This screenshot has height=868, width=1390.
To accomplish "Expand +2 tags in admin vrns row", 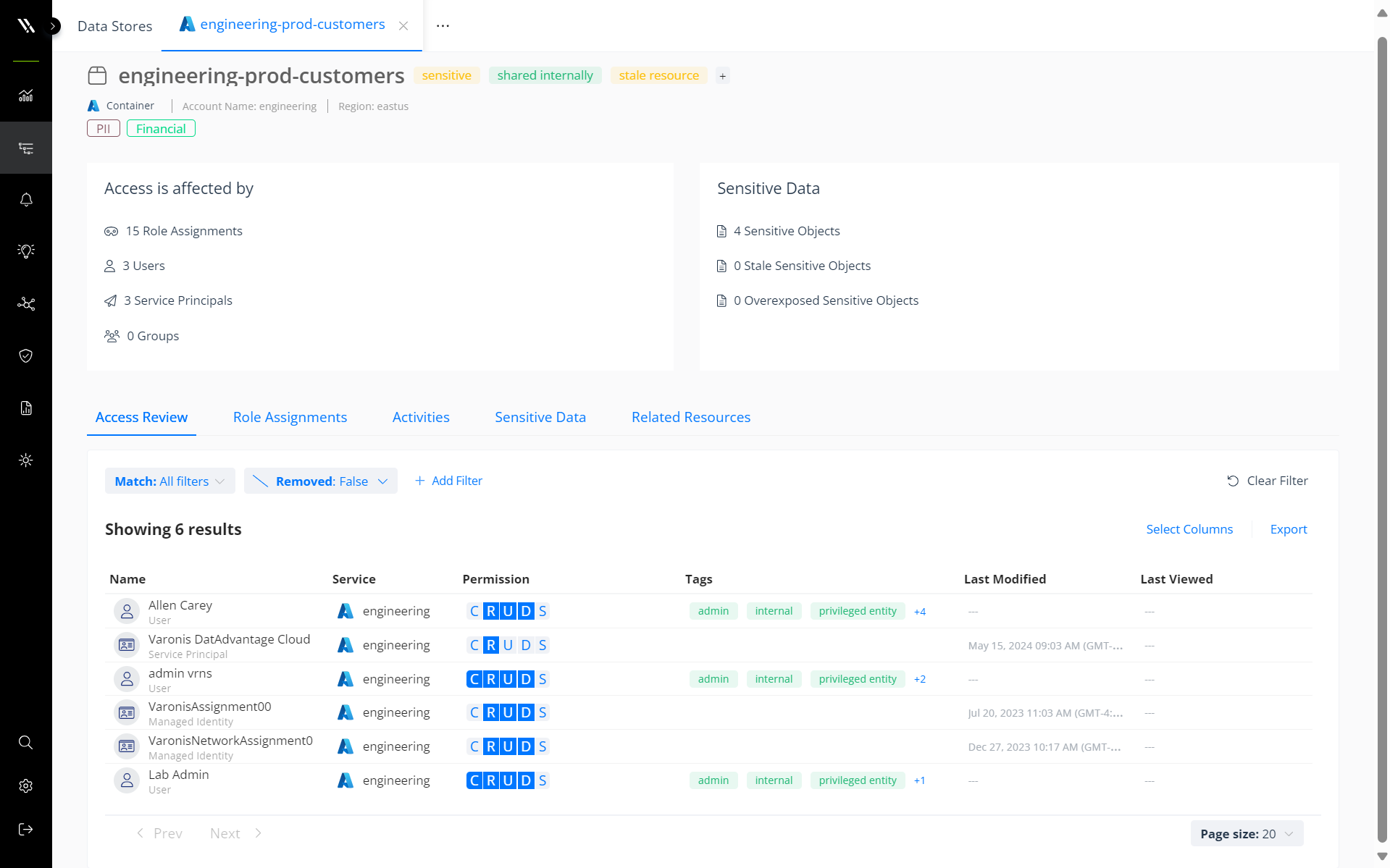I will pyautogui.click(x=920, y=679).
